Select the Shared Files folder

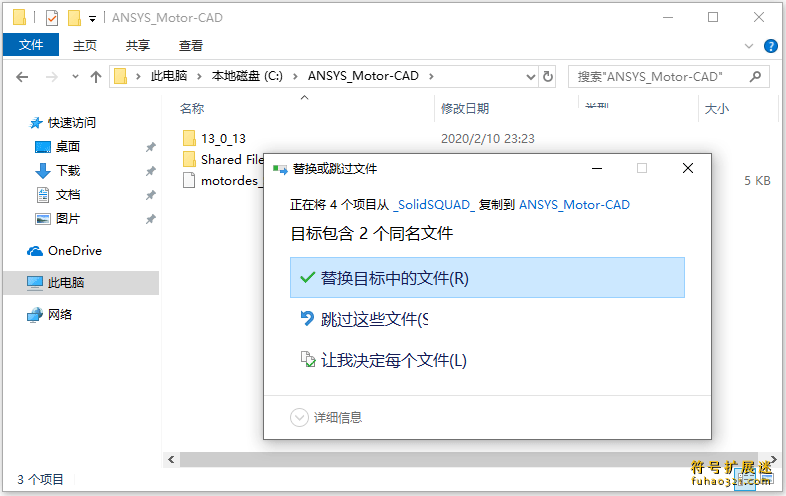coord(232,159)
